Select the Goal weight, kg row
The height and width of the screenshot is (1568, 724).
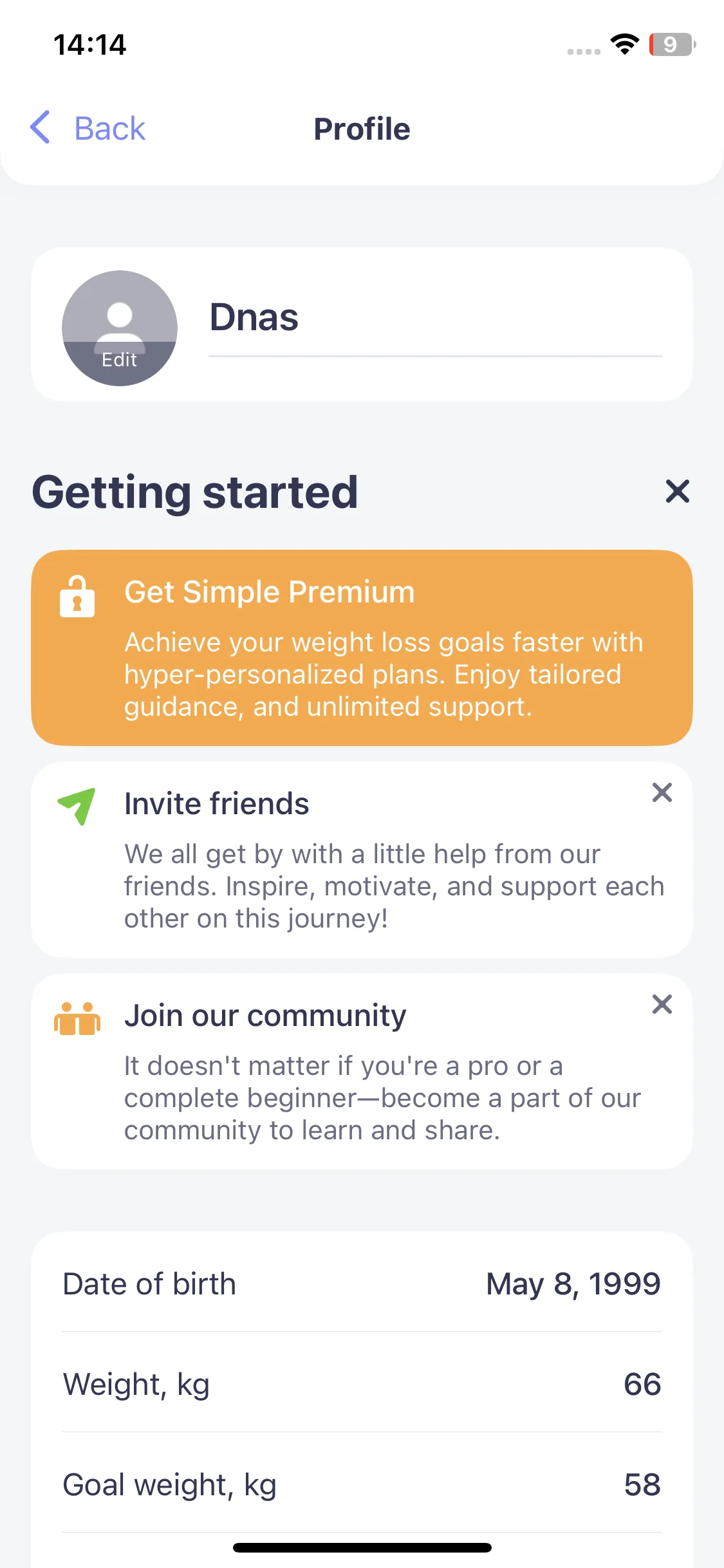(362, 1484)
